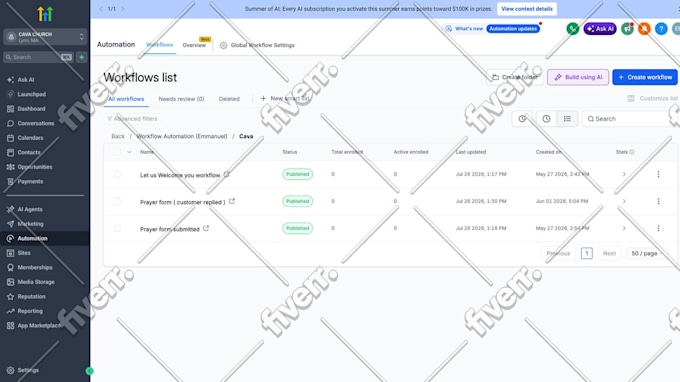Open the blue help question mark icon
The height and width of the screenshot is (382, 680).
(661, 29)
